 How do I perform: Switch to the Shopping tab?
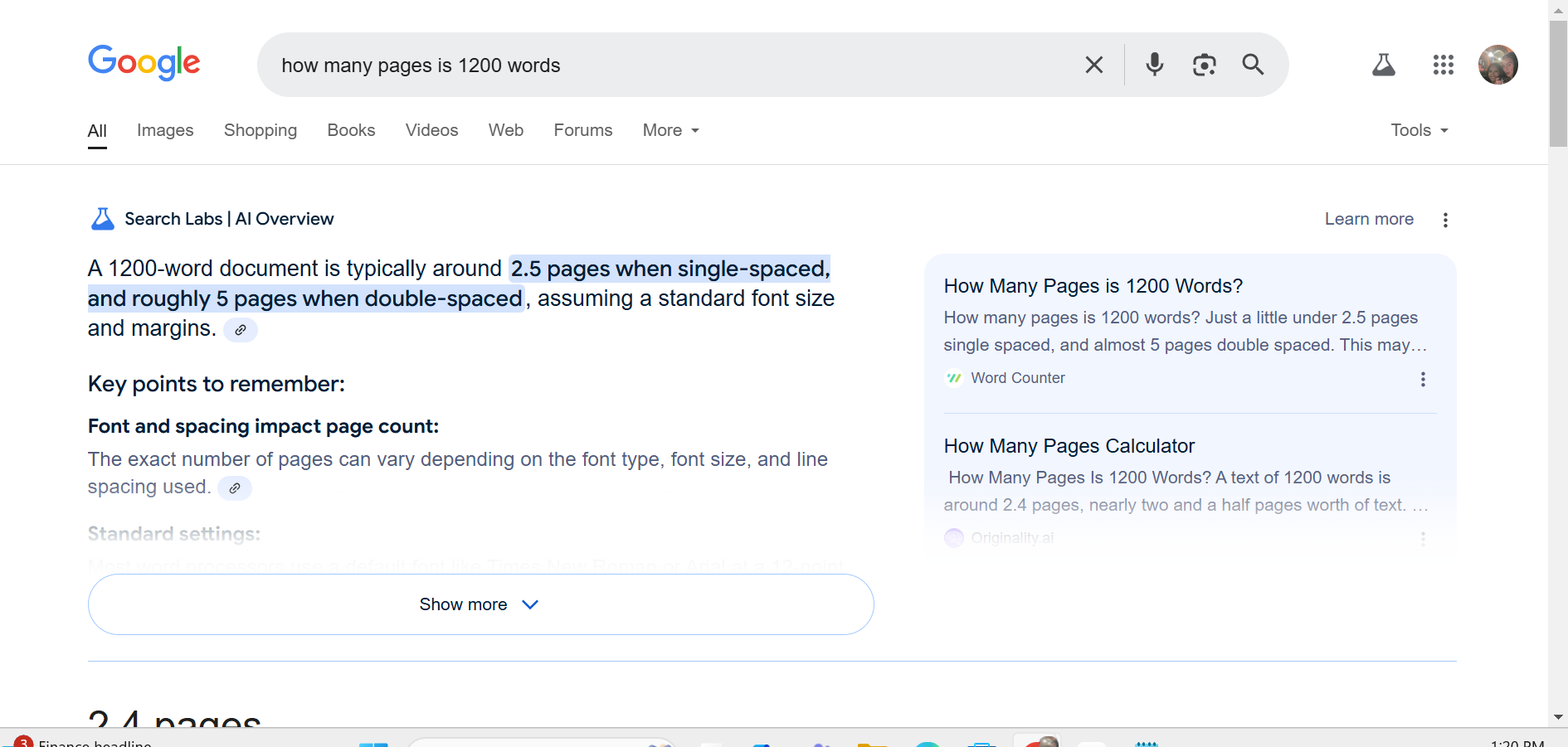261,130
